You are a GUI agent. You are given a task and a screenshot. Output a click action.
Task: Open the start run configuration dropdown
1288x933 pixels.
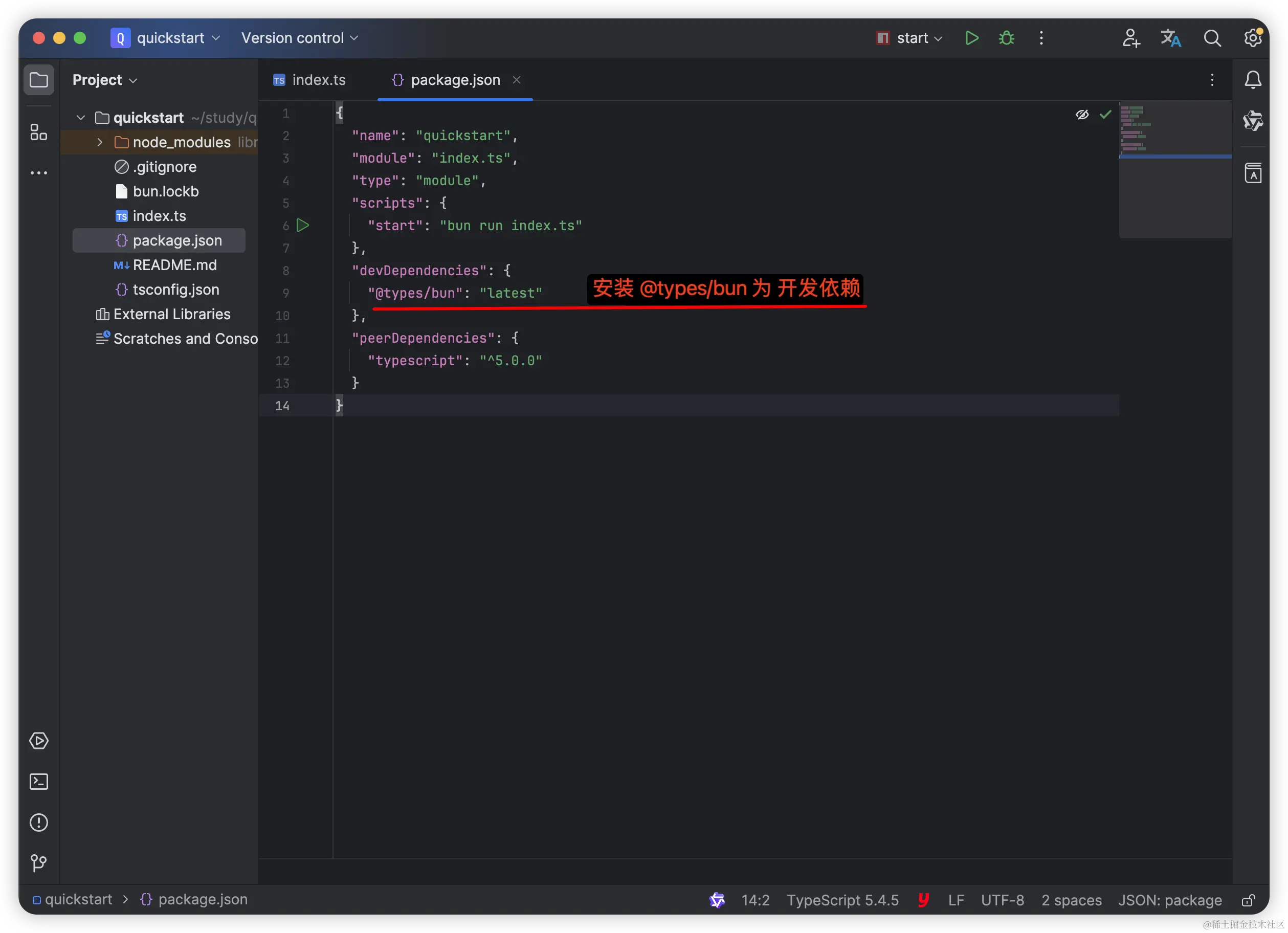tap(909, 38)
